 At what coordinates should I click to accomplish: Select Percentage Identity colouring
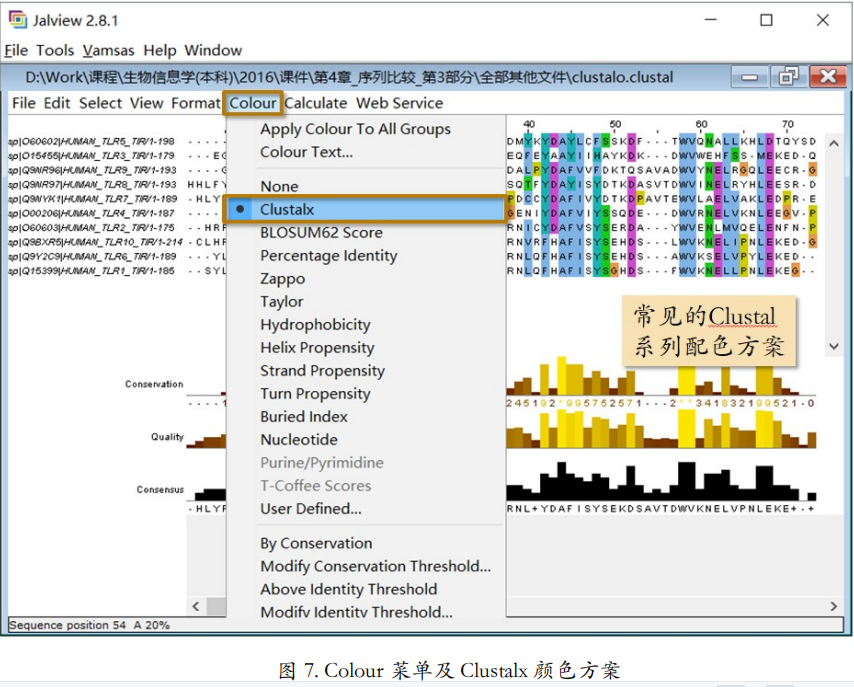click(366, 256)
